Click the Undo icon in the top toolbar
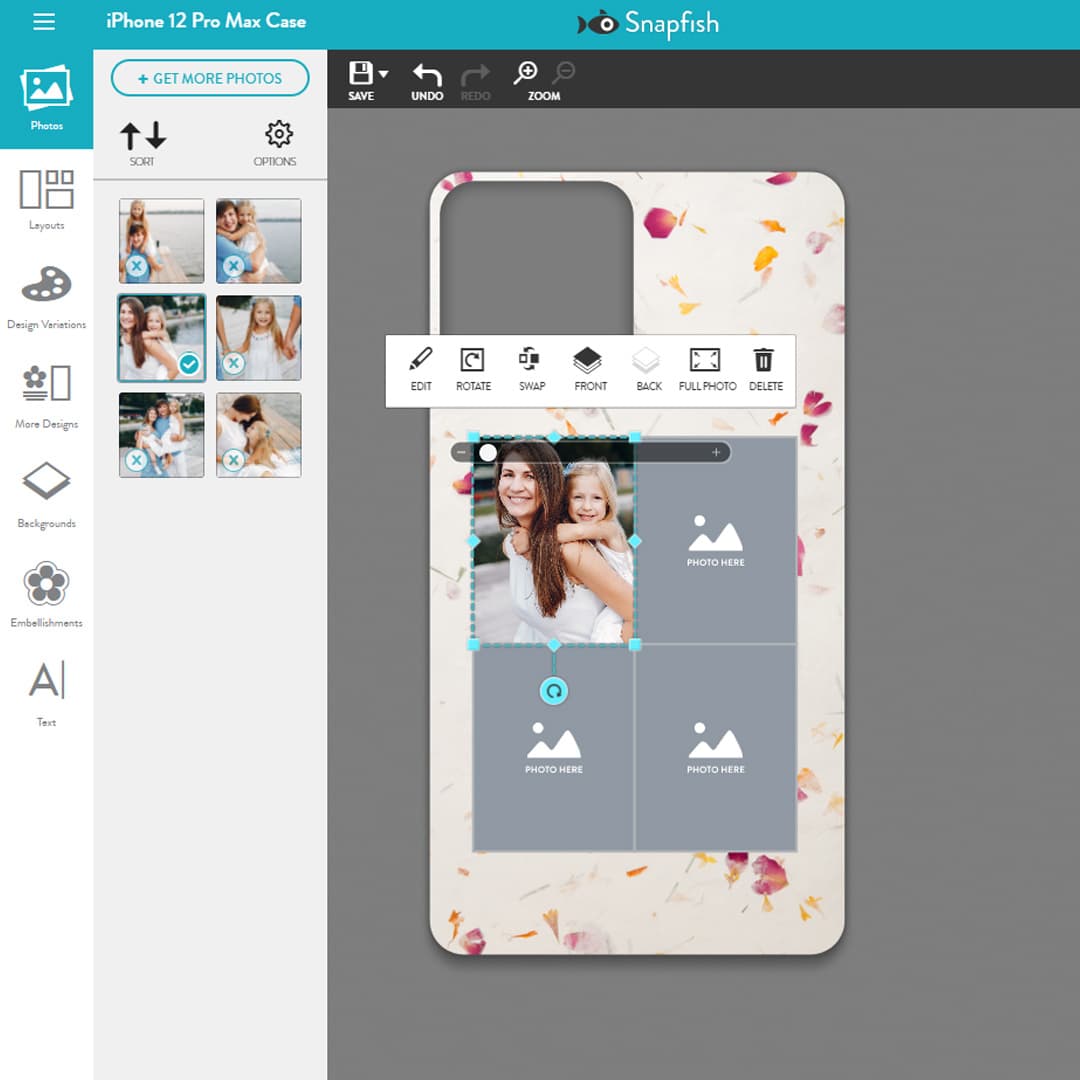This screenshot has height=1080, width=1080. tap(426, 72)
